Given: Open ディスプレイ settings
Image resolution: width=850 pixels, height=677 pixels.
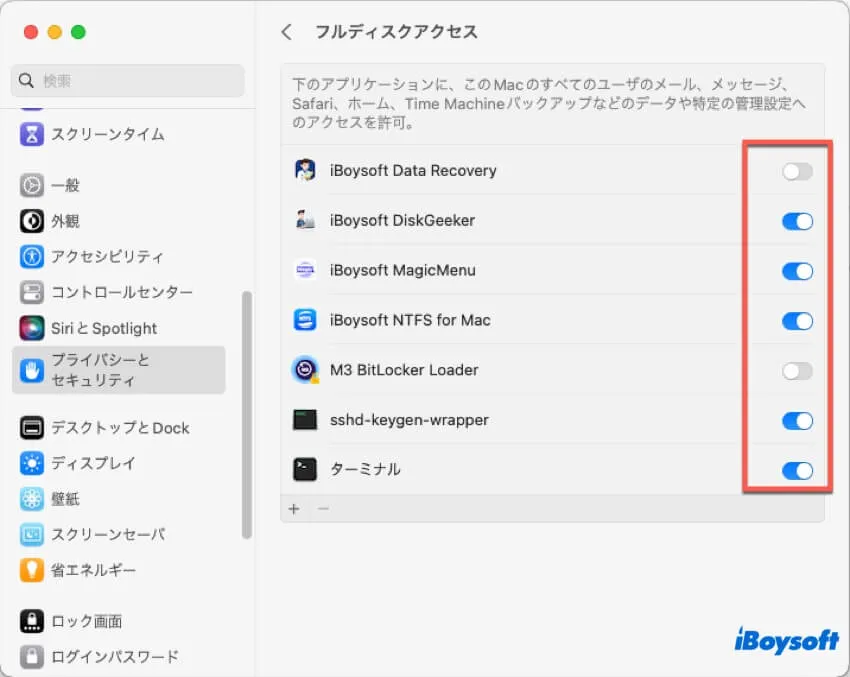Looking at the screenshot, I should (x=93, y=463).
